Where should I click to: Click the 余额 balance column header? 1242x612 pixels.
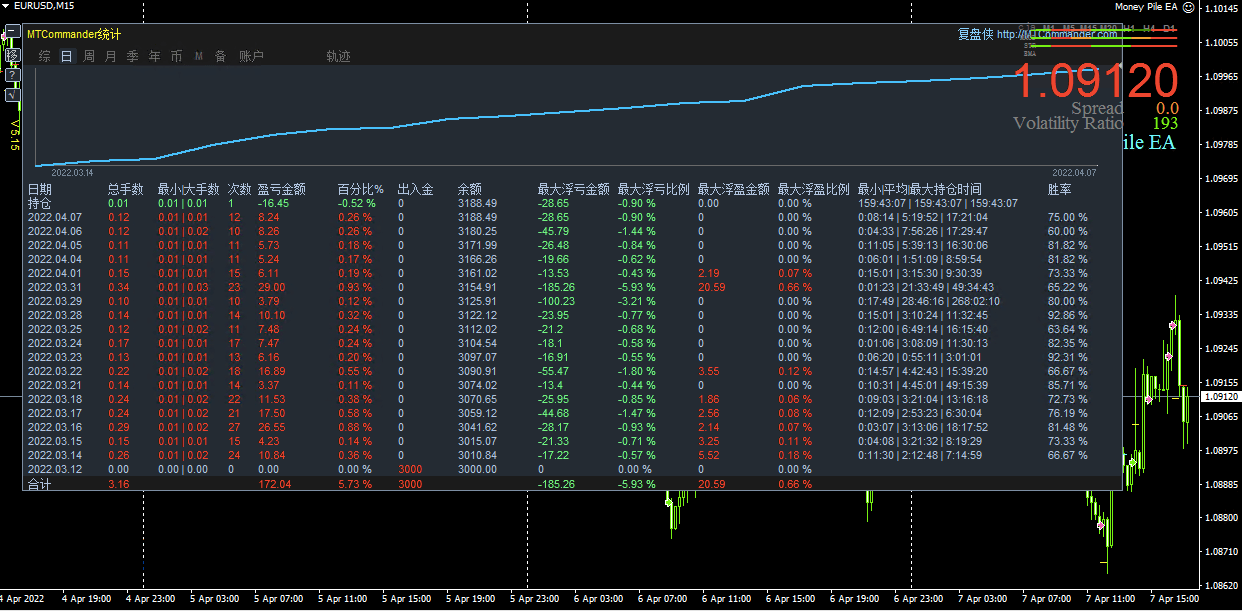[470, 189]
